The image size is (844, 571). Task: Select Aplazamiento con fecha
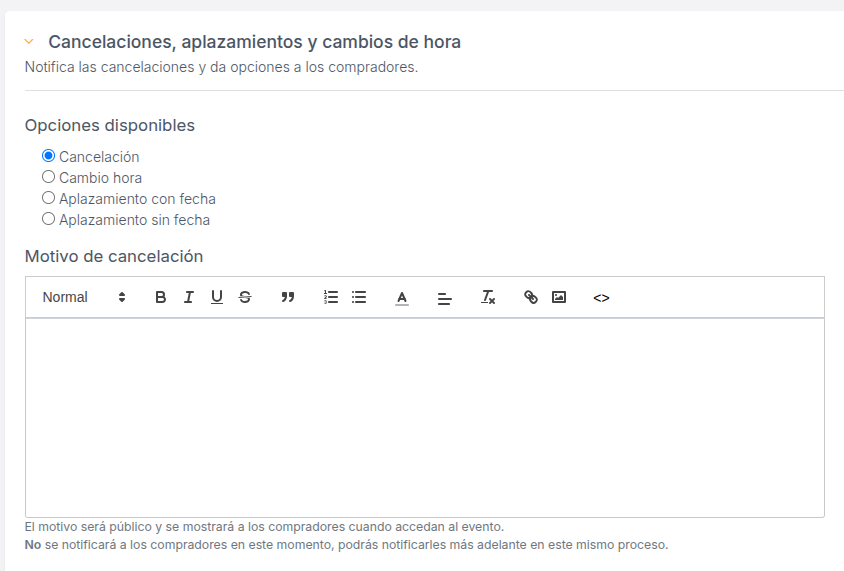point(48,198)
